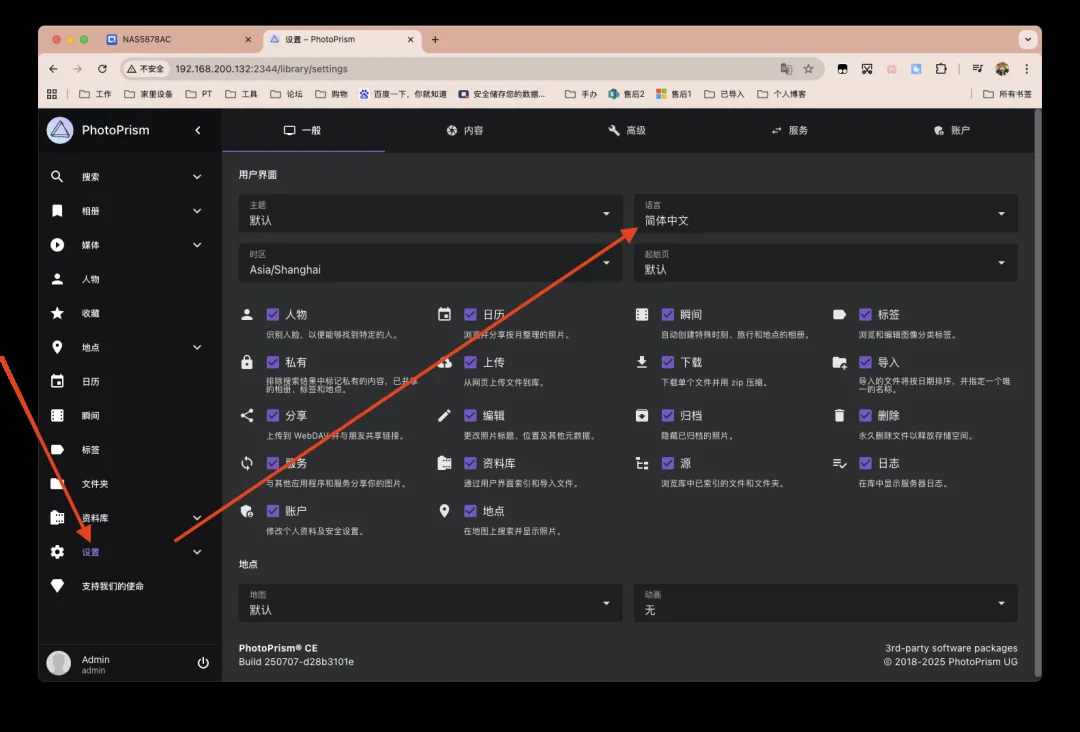Open the 日历 calendar sidebar item
1080x732 pixels.
coord(90,382)
